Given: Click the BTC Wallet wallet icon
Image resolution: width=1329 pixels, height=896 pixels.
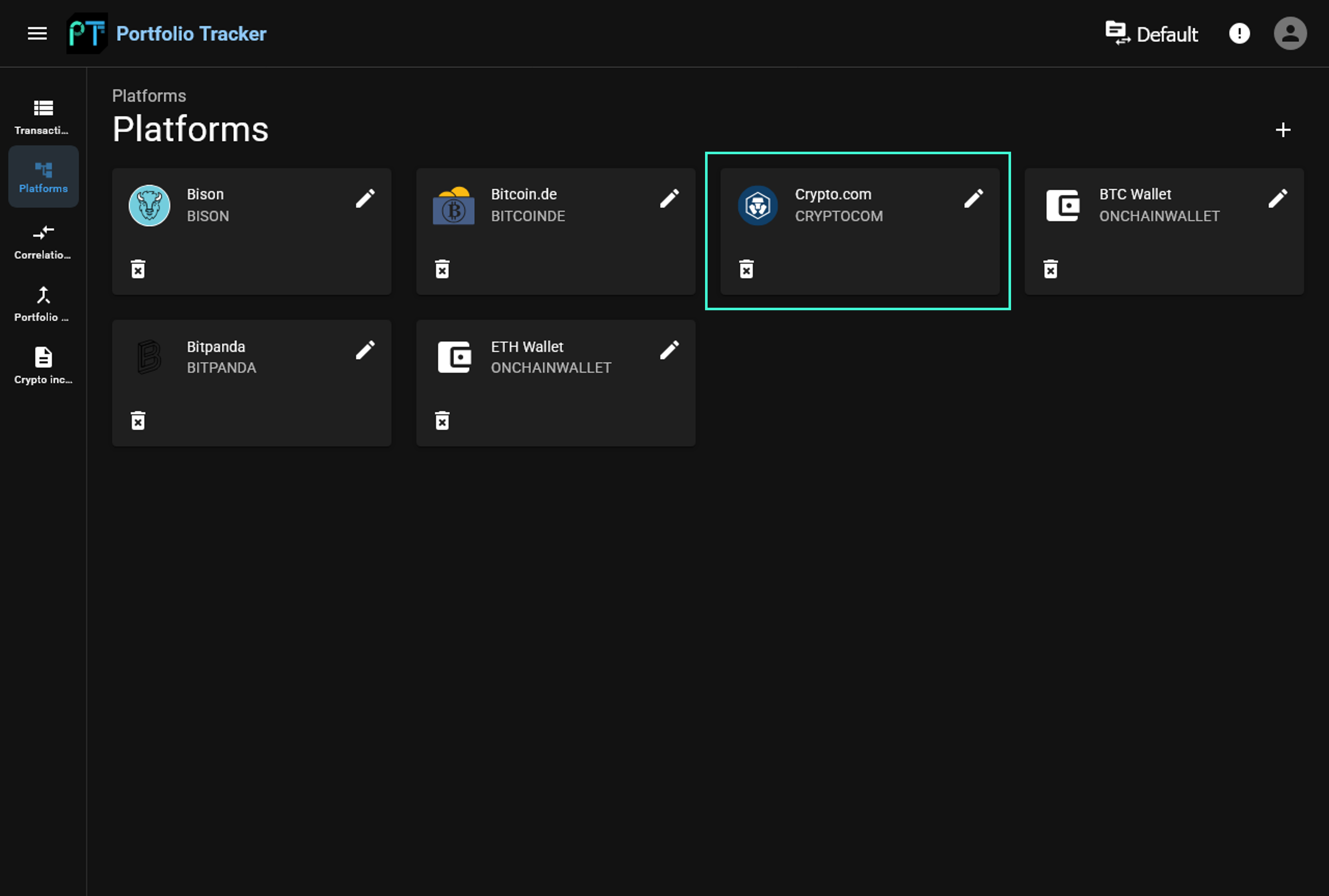Looking at the screenshot, I should (1062, 205).
